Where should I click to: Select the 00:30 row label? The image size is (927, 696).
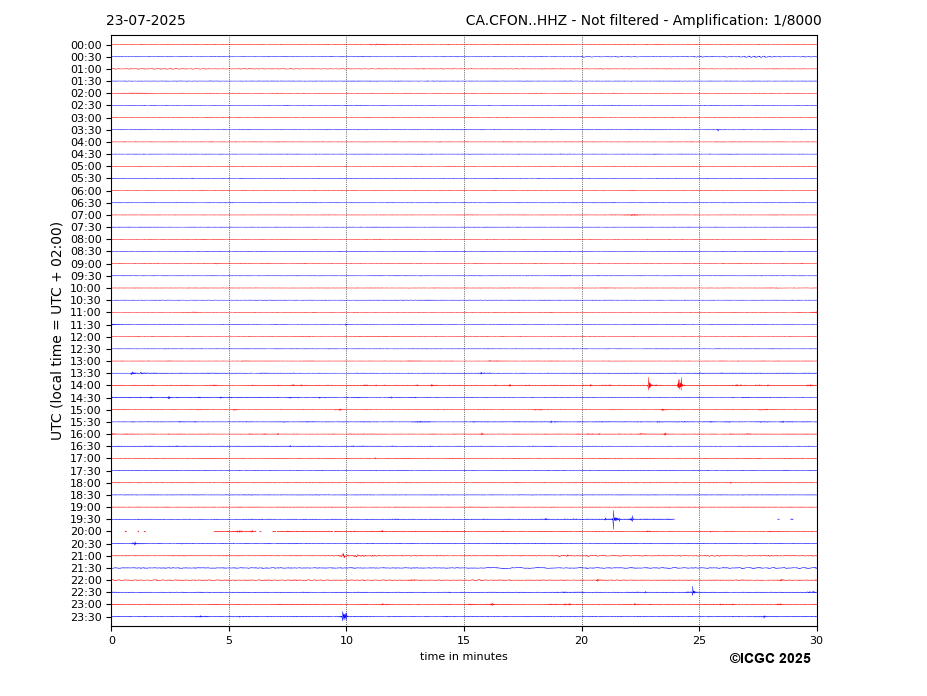click(86, 57)
